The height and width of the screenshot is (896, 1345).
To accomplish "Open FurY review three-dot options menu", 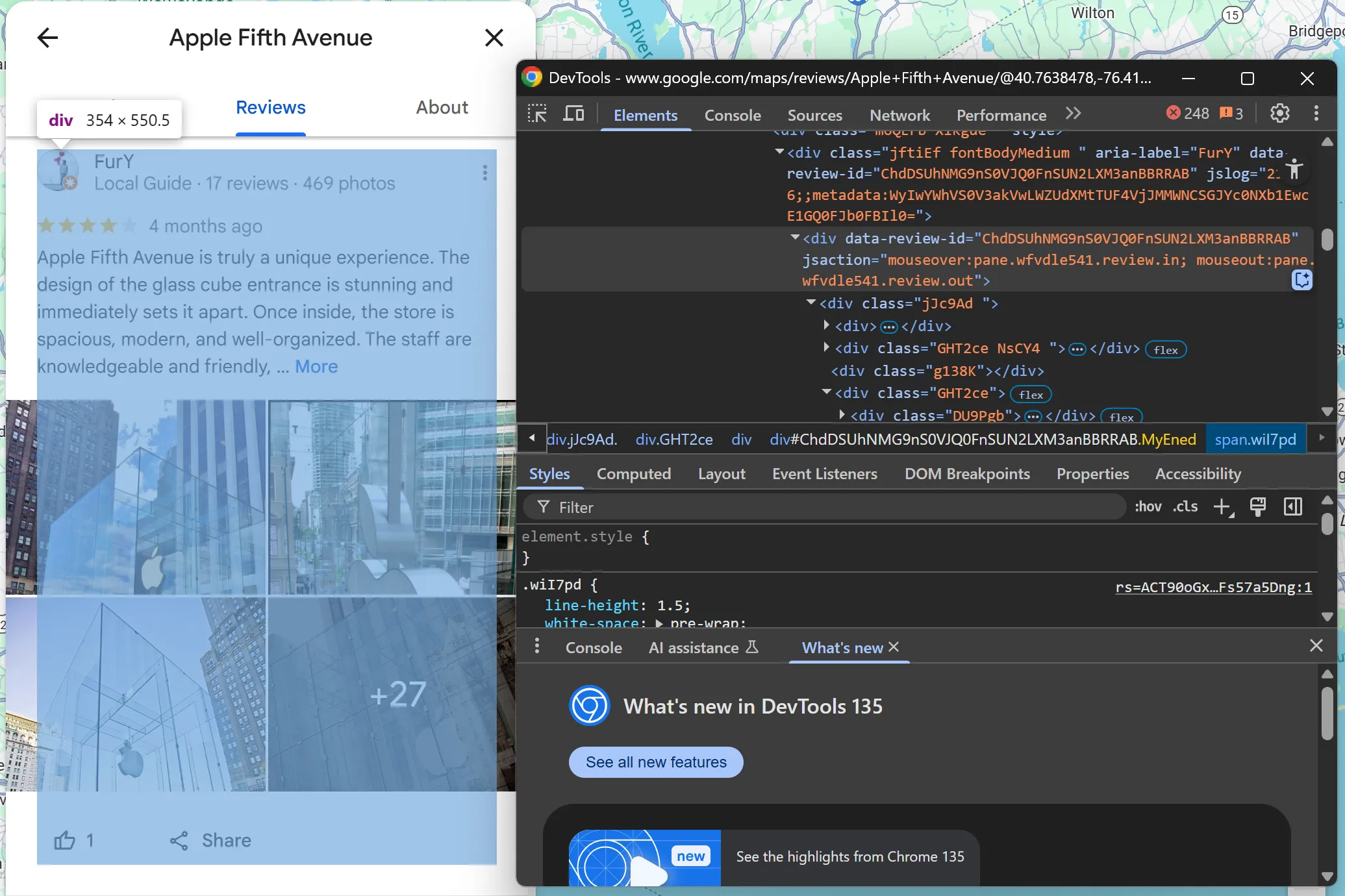I will click(484, 173).
